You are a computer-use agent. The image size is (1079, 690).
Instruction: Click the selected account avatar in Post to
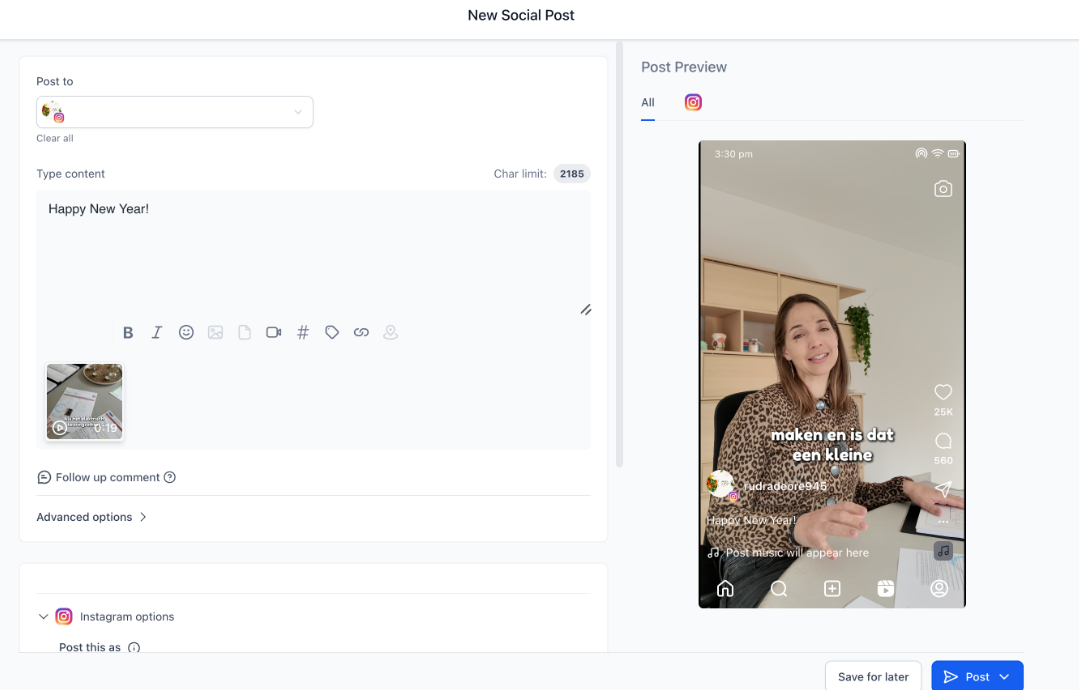coord(53,111)
